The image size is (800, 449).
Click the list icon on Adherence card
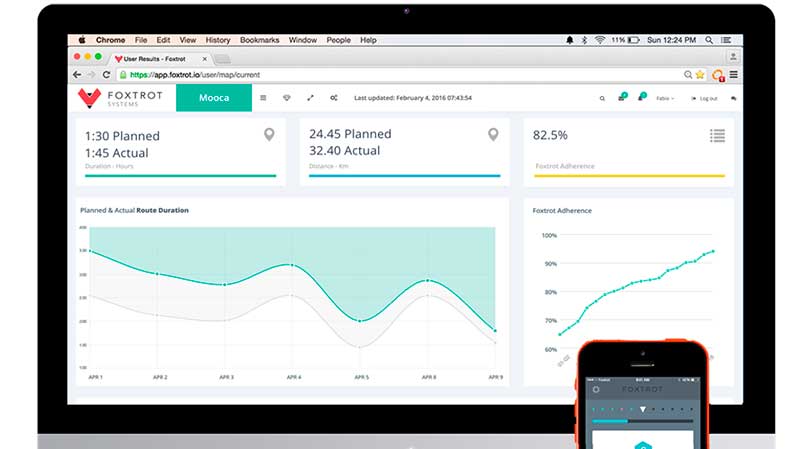point(716,135)
